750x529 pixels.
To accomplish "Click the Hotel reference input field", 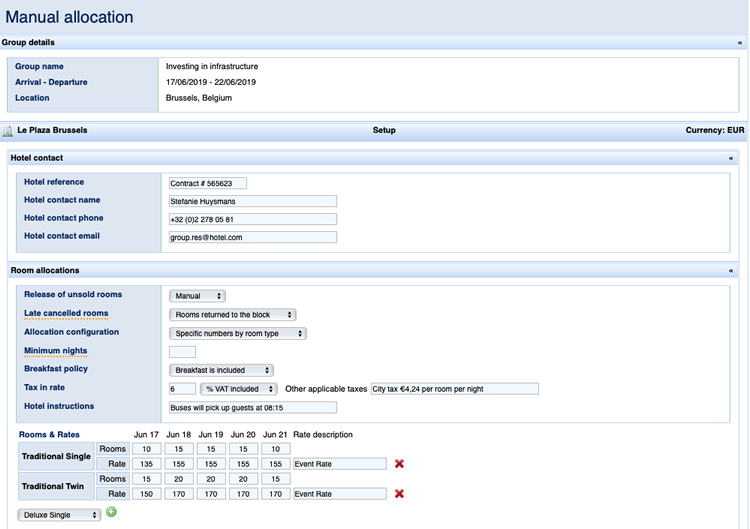I will point(208,183).
